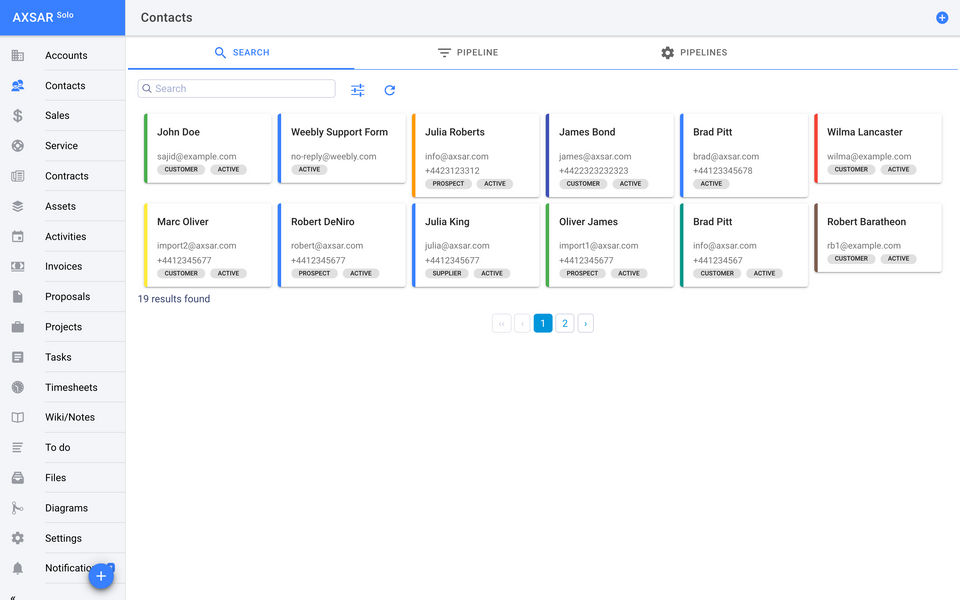Go to next page arrow in pagination
Viewport: 960px width, 600px height.
click(586, 323)
